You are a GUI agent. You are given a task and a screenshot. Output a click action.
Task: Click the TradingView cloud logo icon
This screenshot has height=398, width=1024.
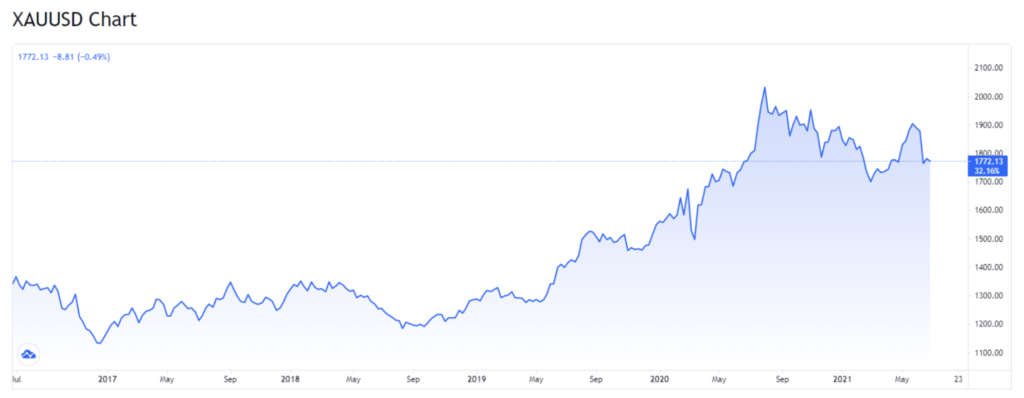coord(29,354)
